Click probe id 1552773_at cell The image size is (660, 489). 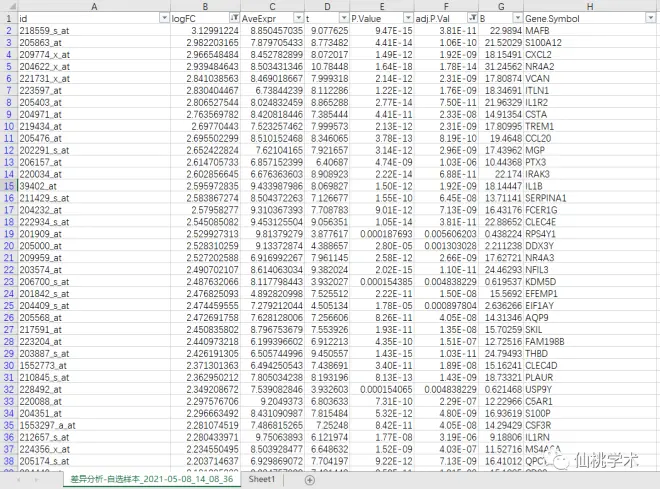coord(94,366)
